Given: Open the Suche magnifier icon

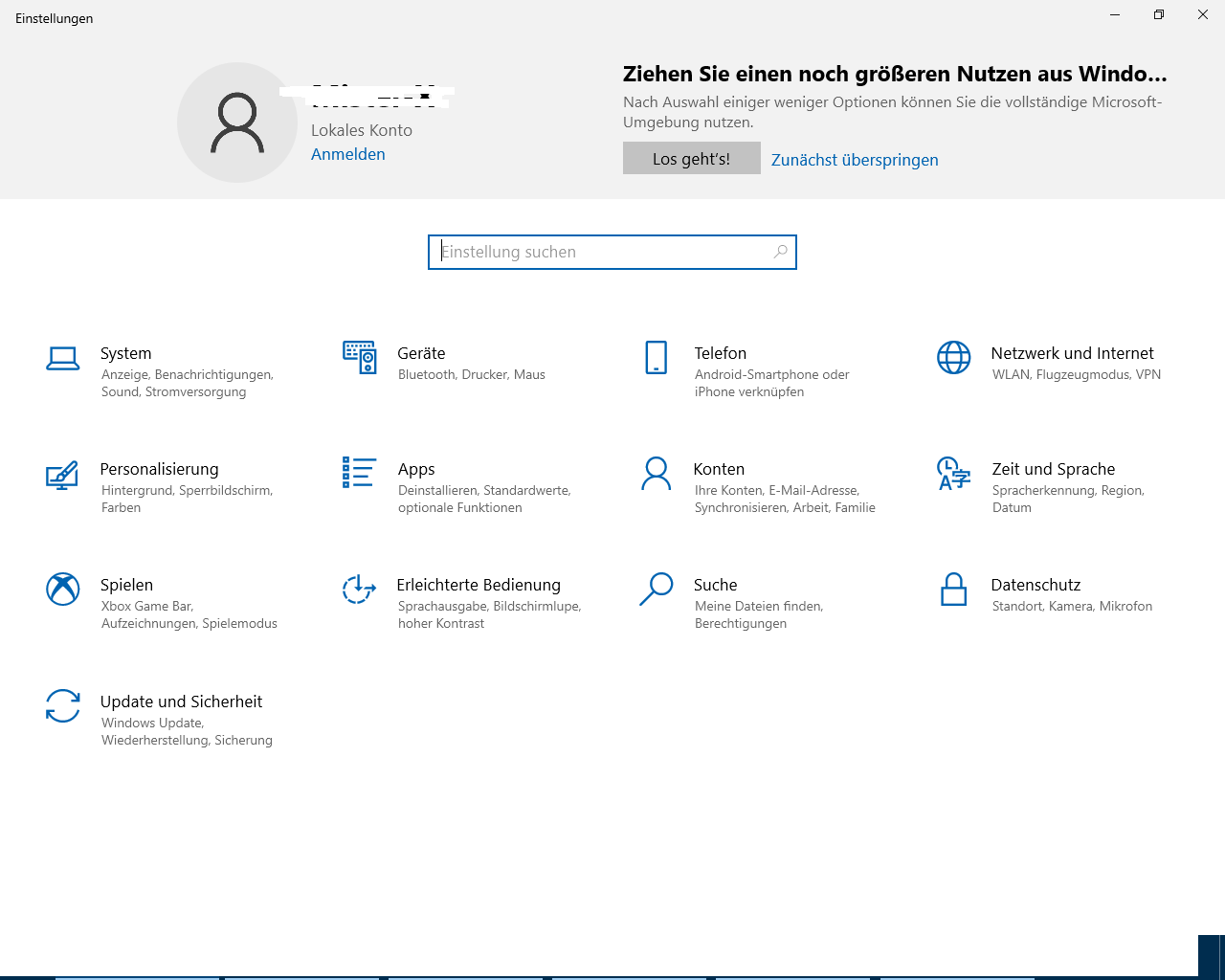Looking at the screenshot, I should point(657,590).
